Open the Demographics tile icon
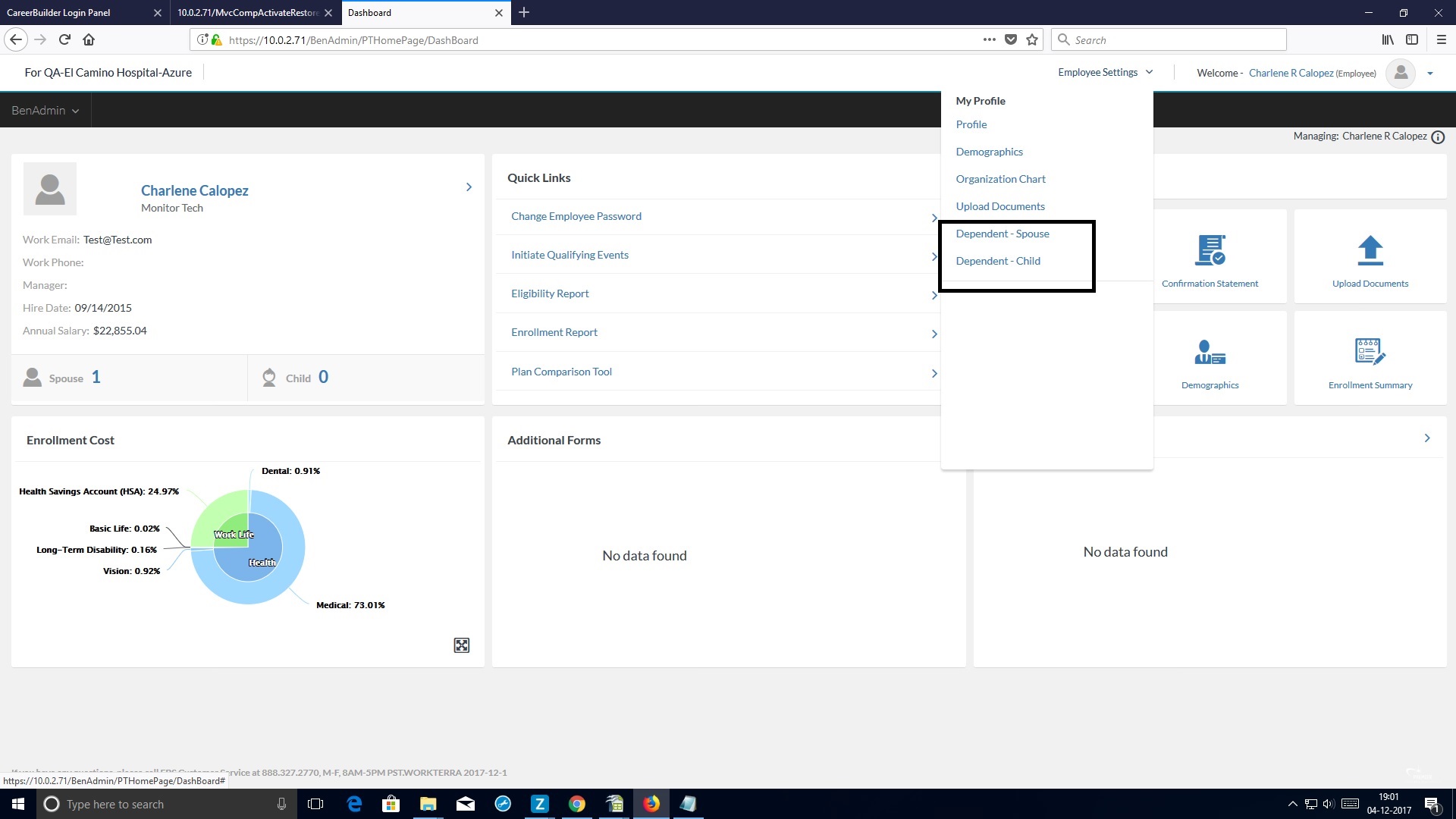1456x819 pixels. pos(1210,352)
